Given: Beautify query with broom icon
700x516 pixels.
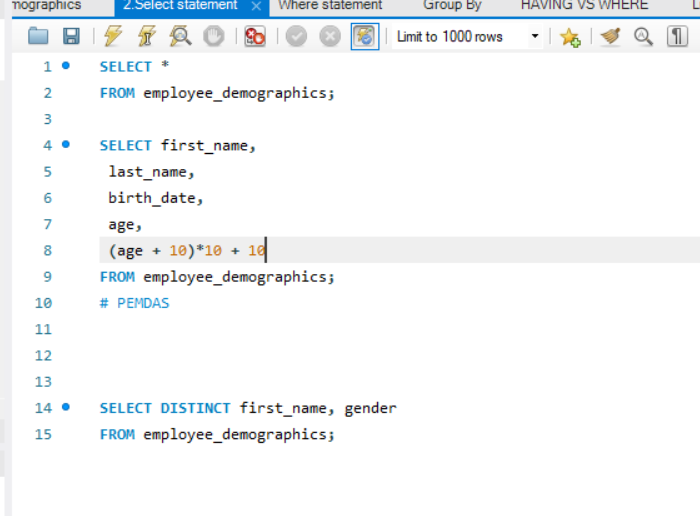Looking at the screenshot, I should [610, 36].
